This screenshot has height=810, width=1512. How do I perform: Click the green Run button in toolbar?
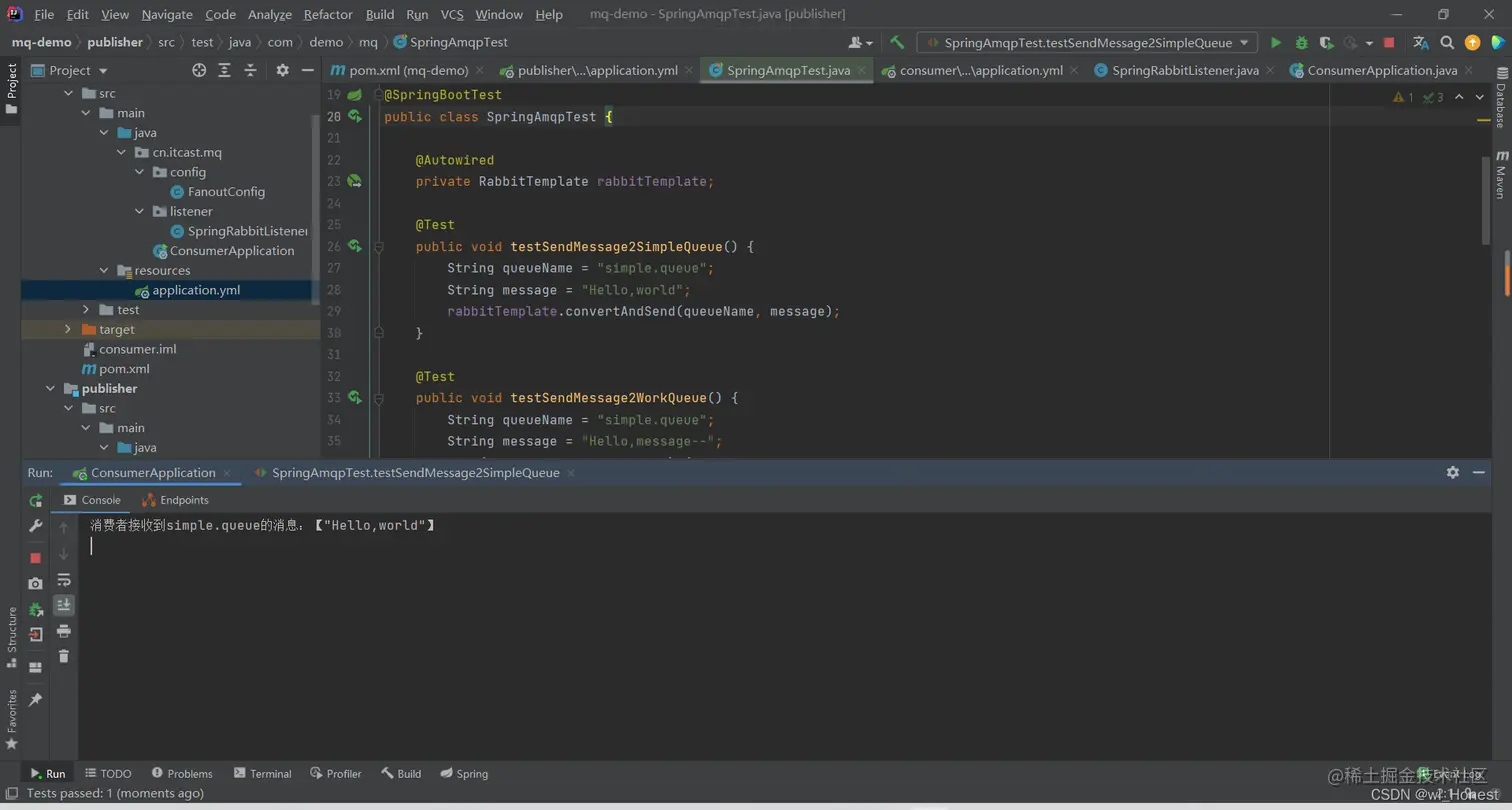point(1275,43)
